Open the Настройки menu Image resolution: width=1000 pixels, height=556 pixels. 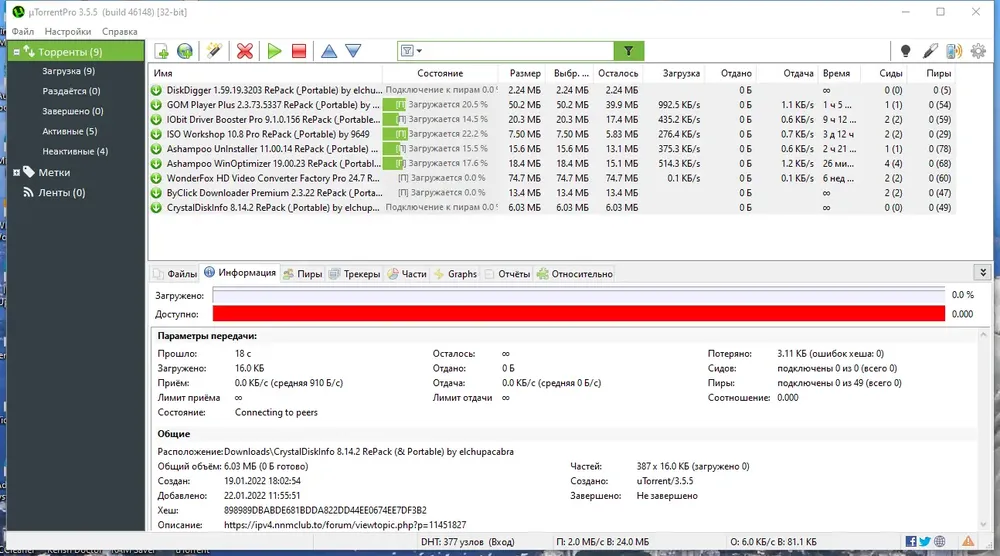tap(68, 31)
